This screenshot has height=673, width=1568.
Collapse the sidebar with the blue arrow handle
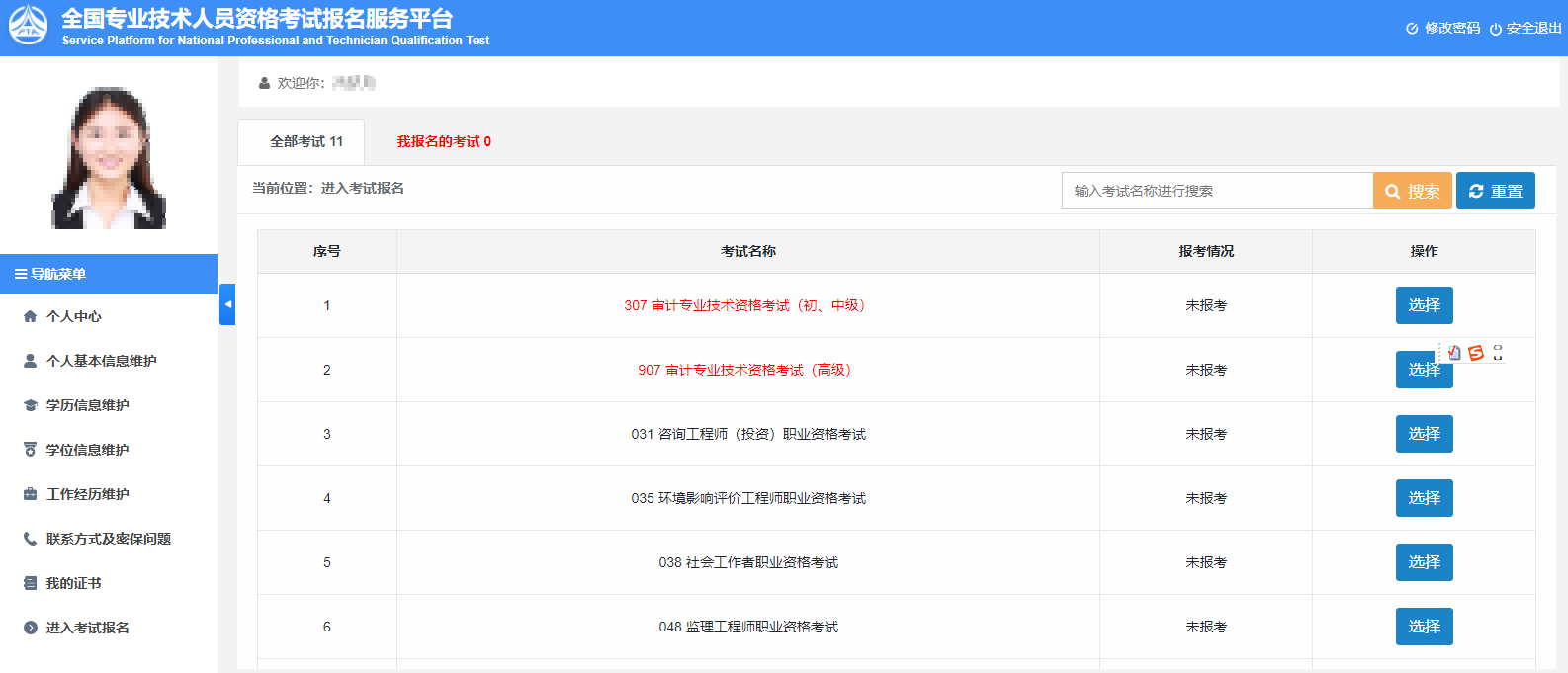[x=227, y=304]
